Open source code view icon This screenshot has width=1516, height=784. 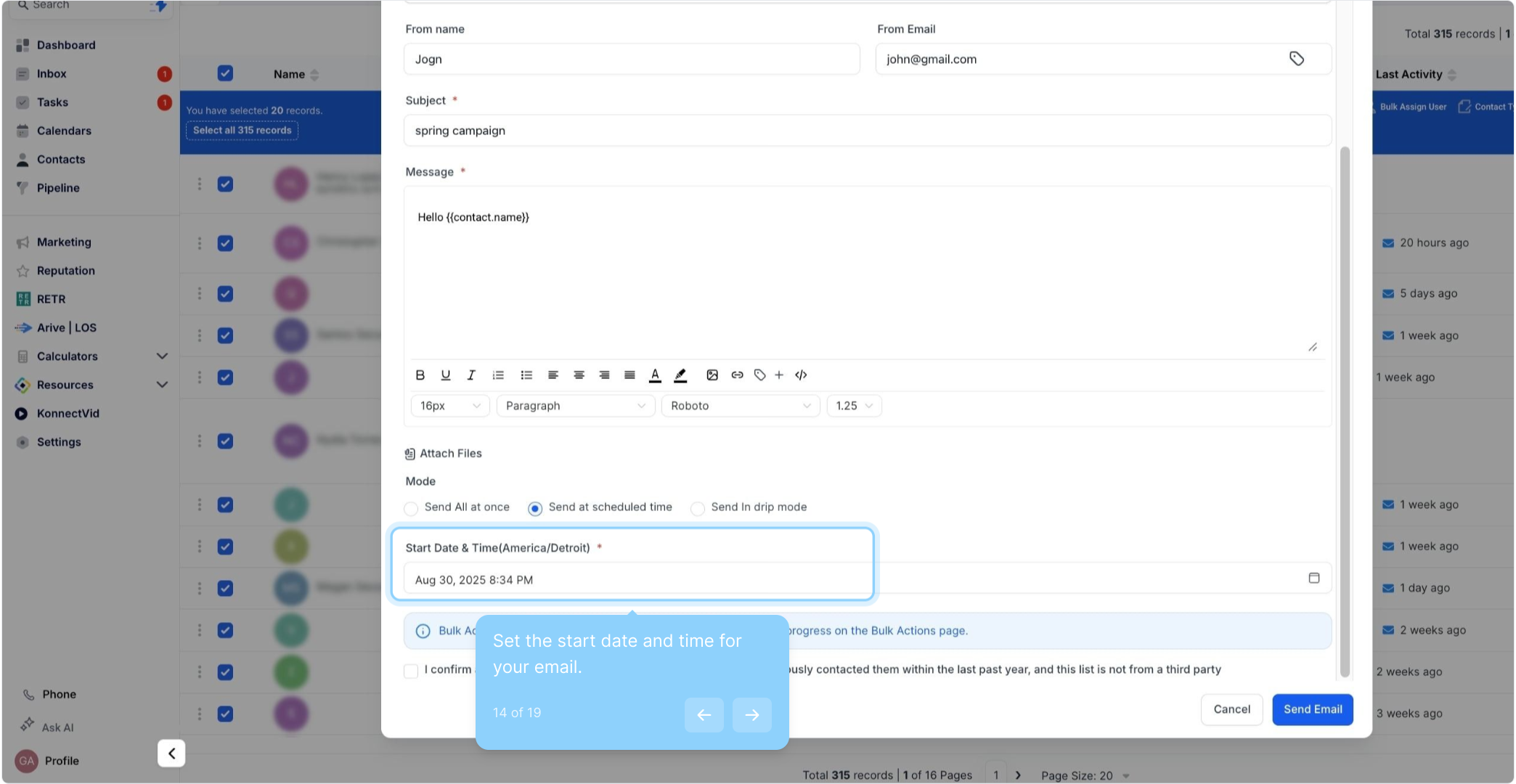coord(801,375)
